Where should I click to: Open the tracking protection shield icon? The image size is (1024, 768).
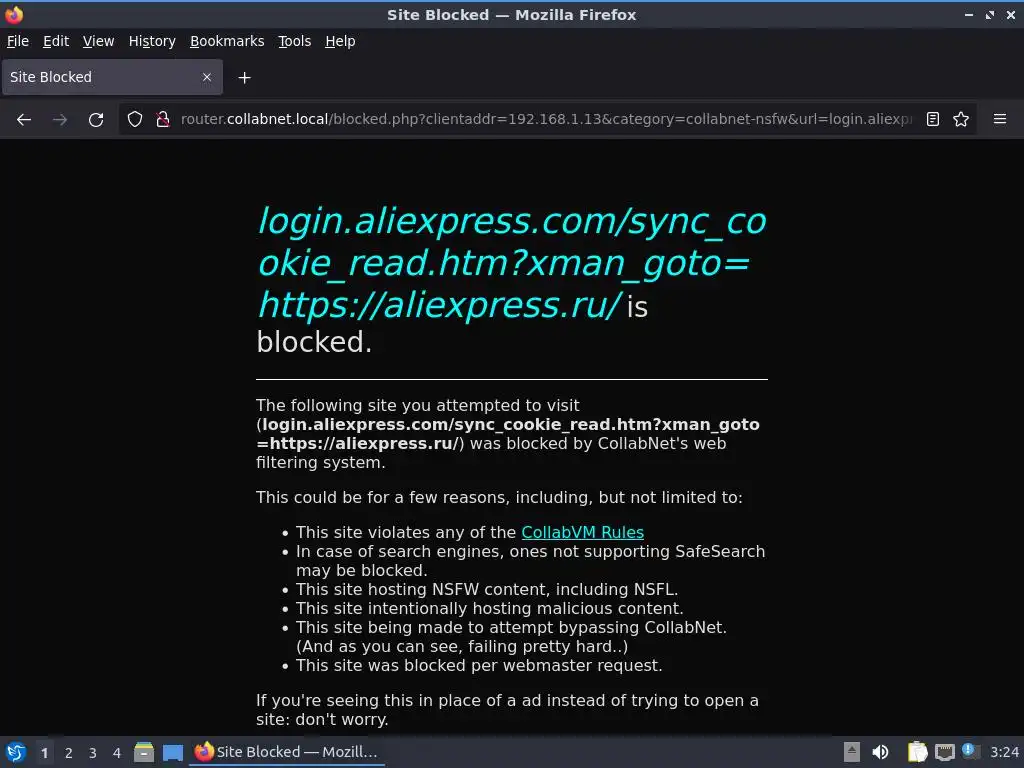click(135, 120)
